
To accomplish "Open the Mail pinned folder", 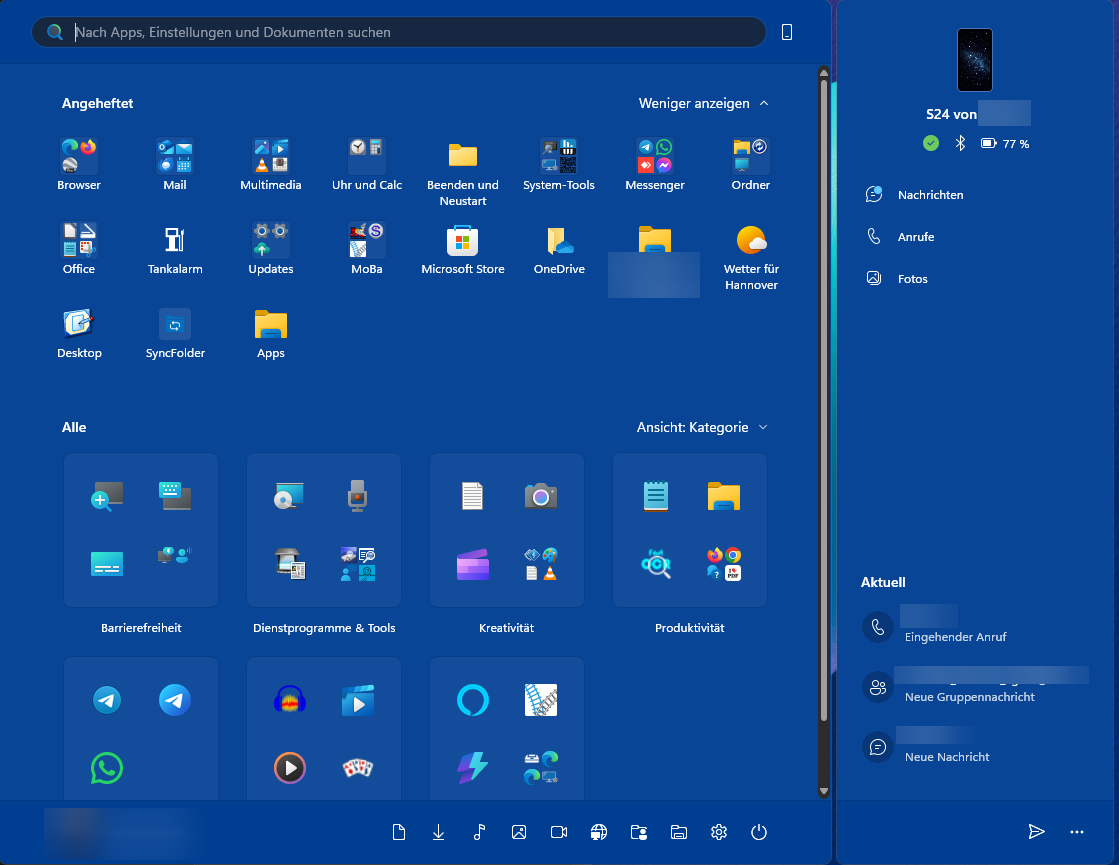I will point(175,165).
